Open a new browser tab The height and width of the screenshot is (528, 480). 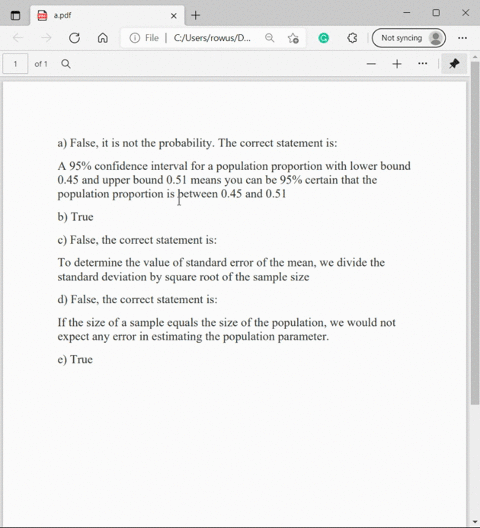tap(195, 15)
